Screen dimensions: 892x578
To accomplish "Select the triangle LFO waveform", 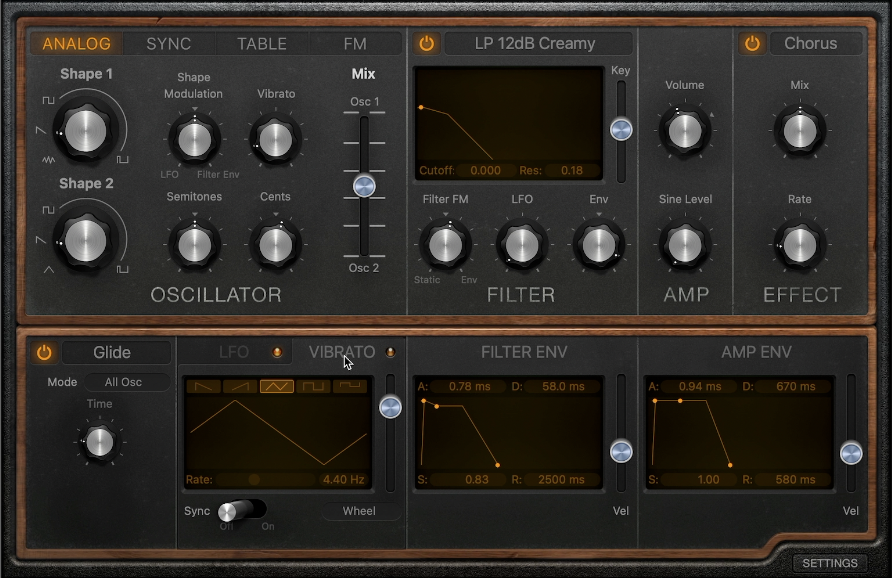I will pos(277,387).
